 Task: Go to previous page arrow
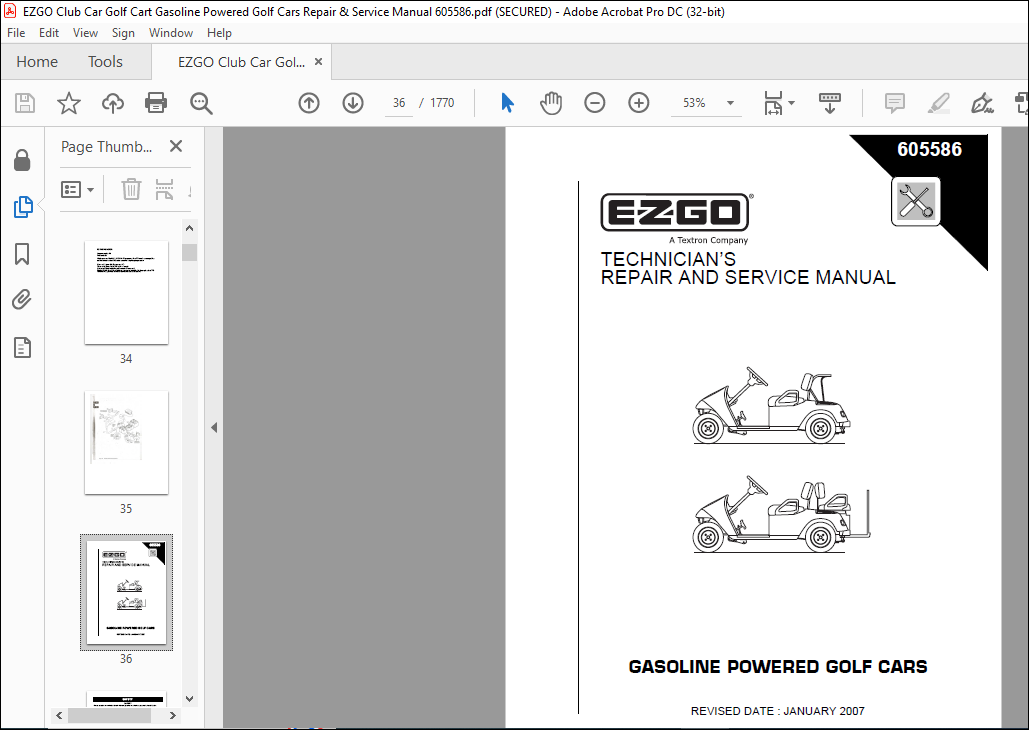coord(309,103)
